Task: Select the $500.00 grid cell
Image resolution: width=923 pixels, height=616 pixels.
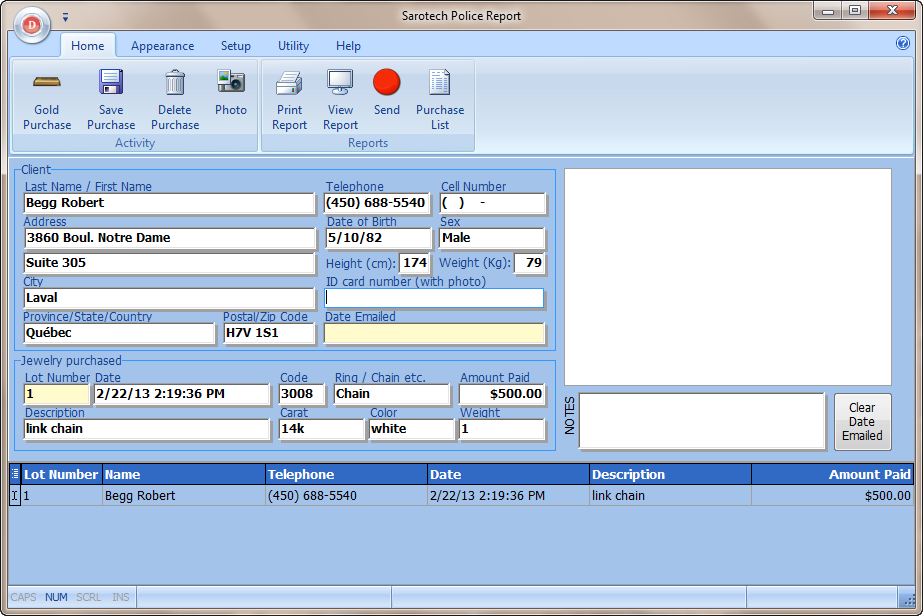Action: [832, 495]
